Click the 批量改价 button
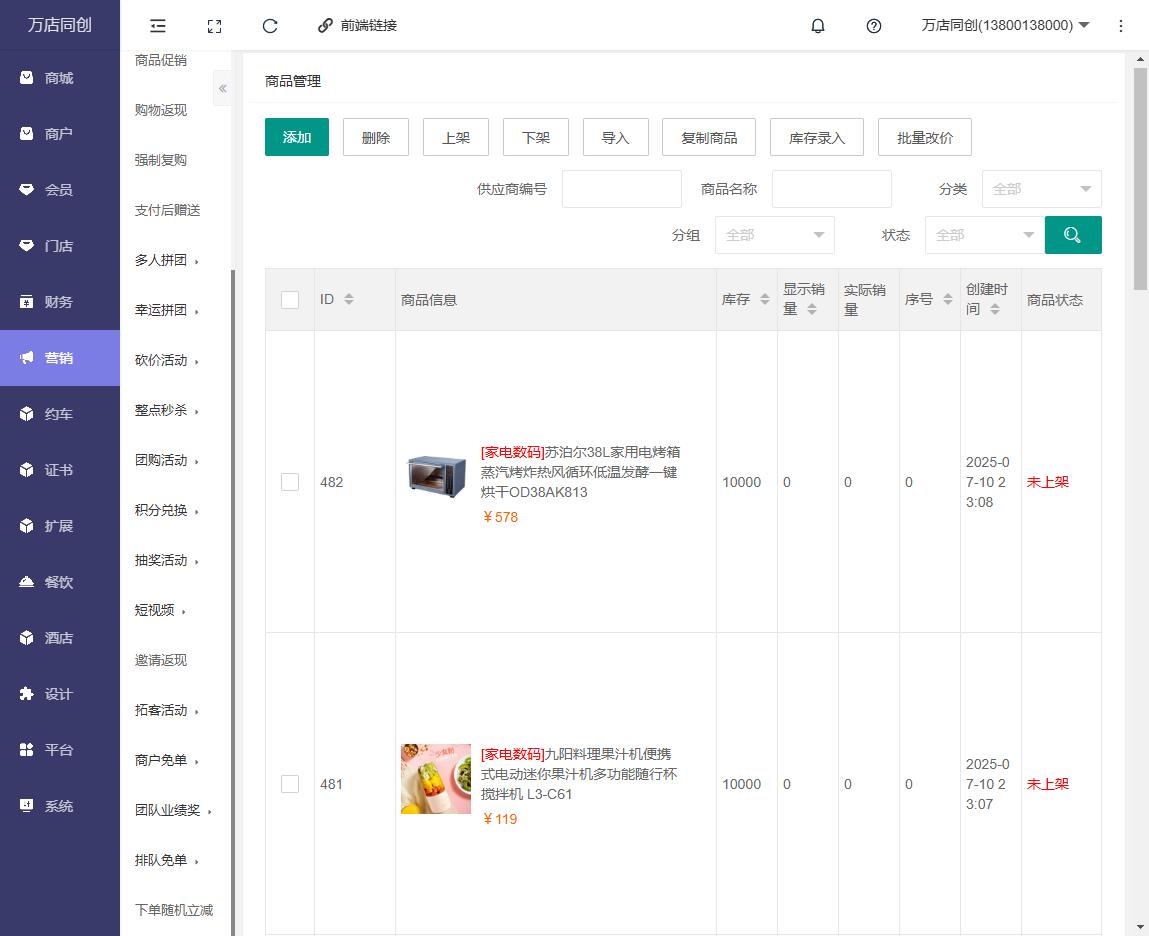 click(924, 137)
